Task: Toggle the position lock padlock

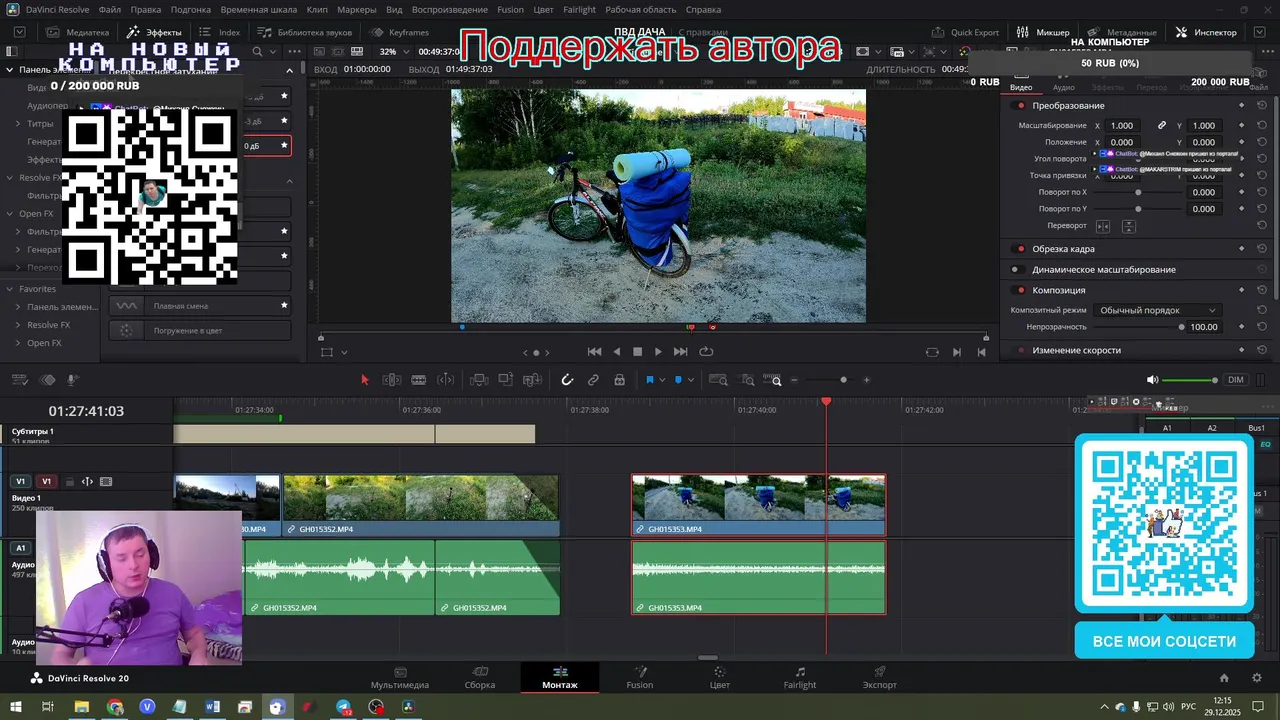Action: point(620,380)
